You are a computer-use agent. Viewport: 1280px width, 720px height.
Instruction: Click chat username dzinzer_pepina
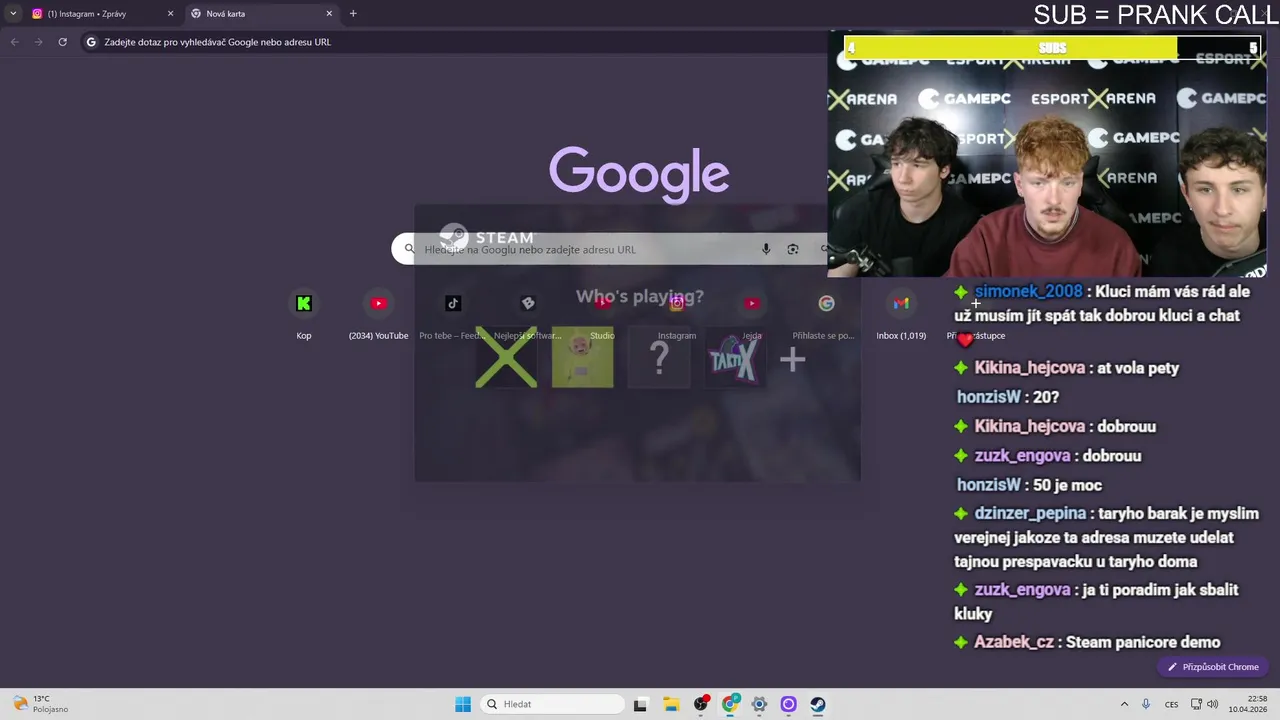(1030, 513)
